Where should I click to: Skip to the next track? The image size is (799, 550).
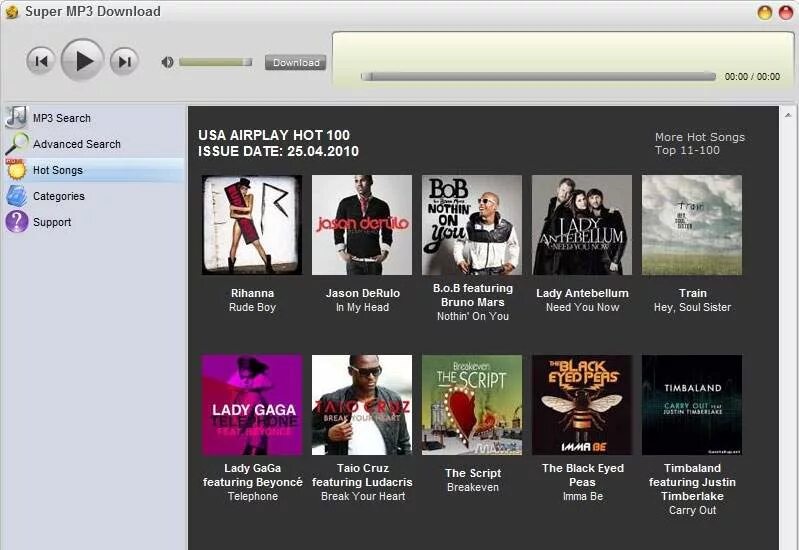tap(124, 61)
